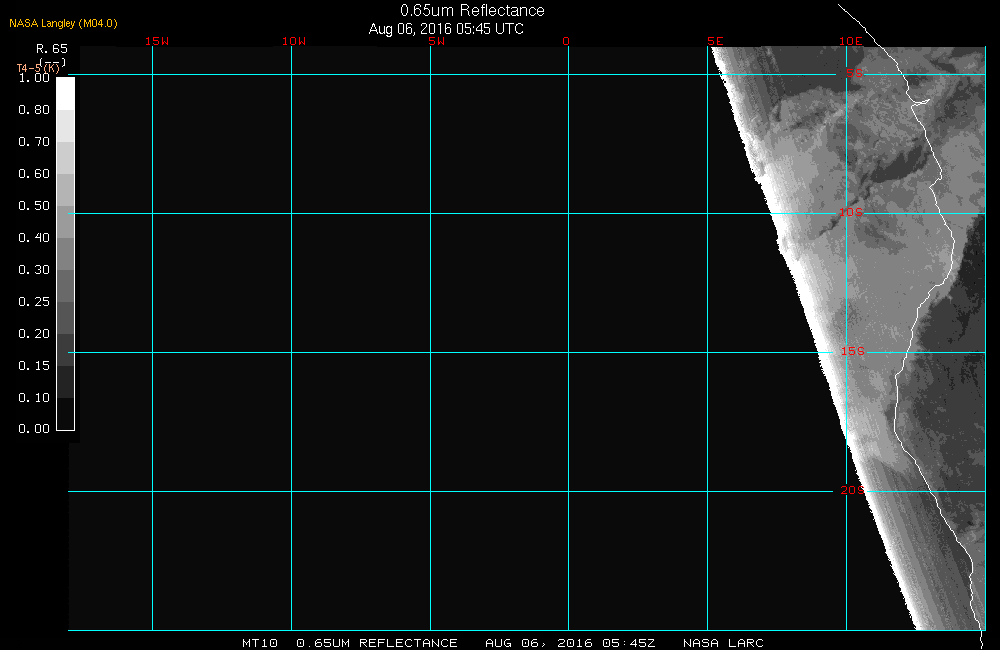Click the '0.65UM REFLECTANCE' footer text

pyautogui.click(x=377, y=643)
